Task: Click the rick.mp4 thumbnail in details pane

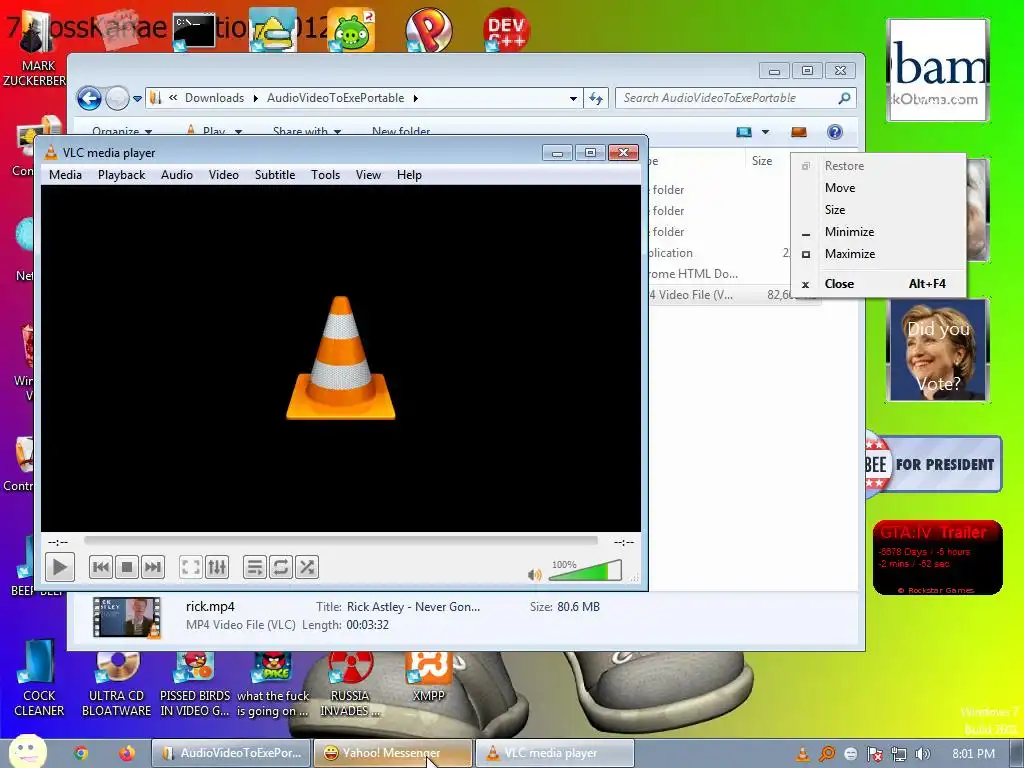Action: pyautogui.click(x=127, y=616)
